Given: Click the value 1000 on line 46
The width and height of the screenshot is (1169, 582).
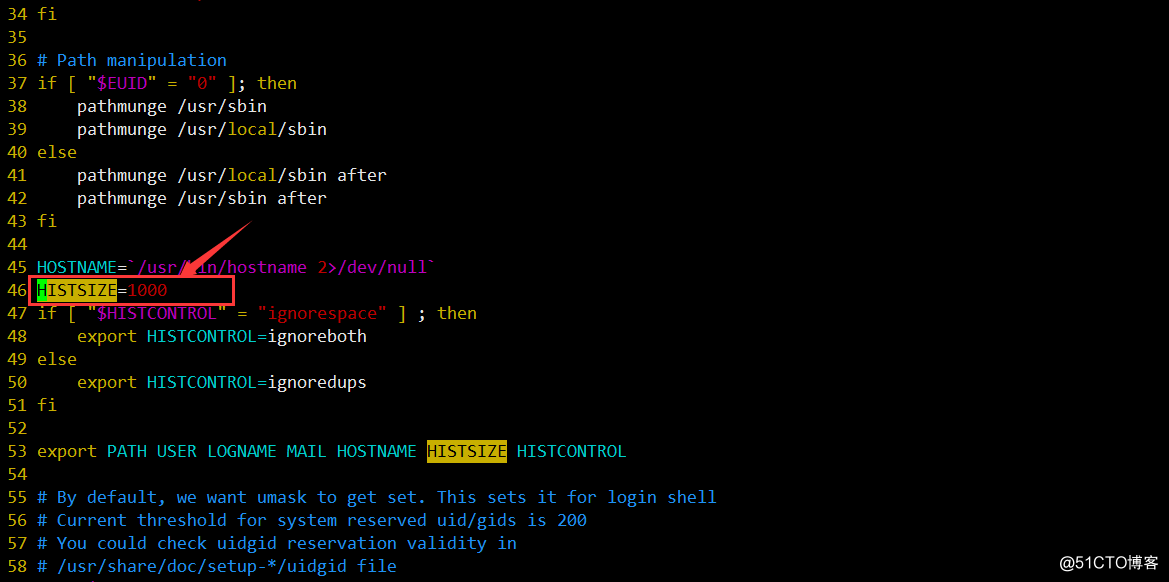Looking at the screenshot, I should tap(148, 289).
